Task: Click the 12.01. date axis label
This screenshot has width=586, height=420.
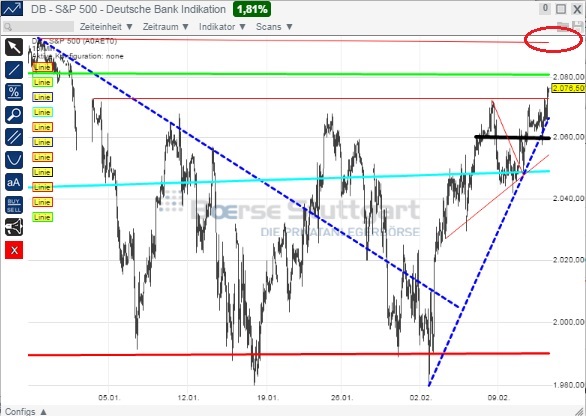Action: 188,397
